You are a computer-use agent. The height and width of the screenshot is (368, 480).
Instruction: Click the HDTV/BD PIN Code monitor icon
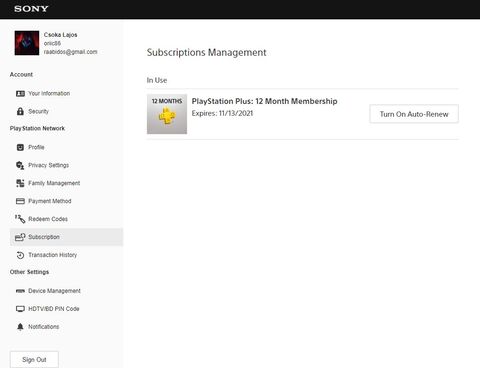tap(20, 309)
